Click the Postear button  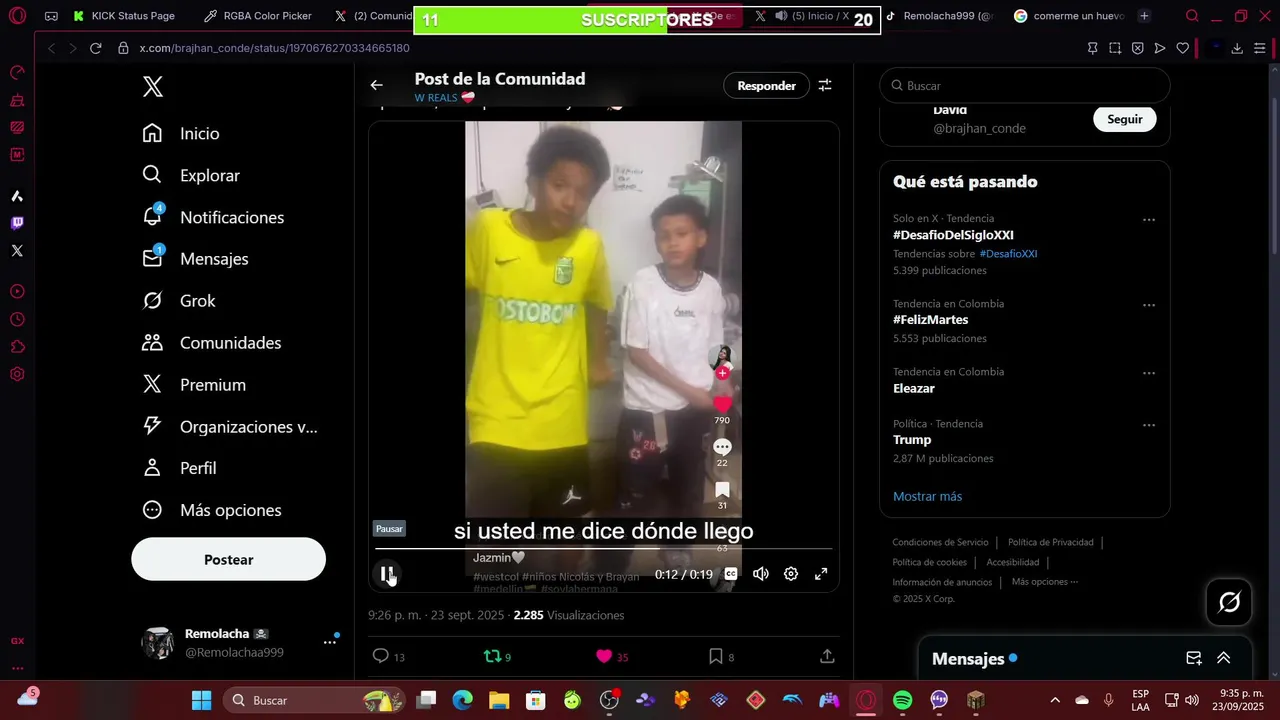click(x=228, y=559)
